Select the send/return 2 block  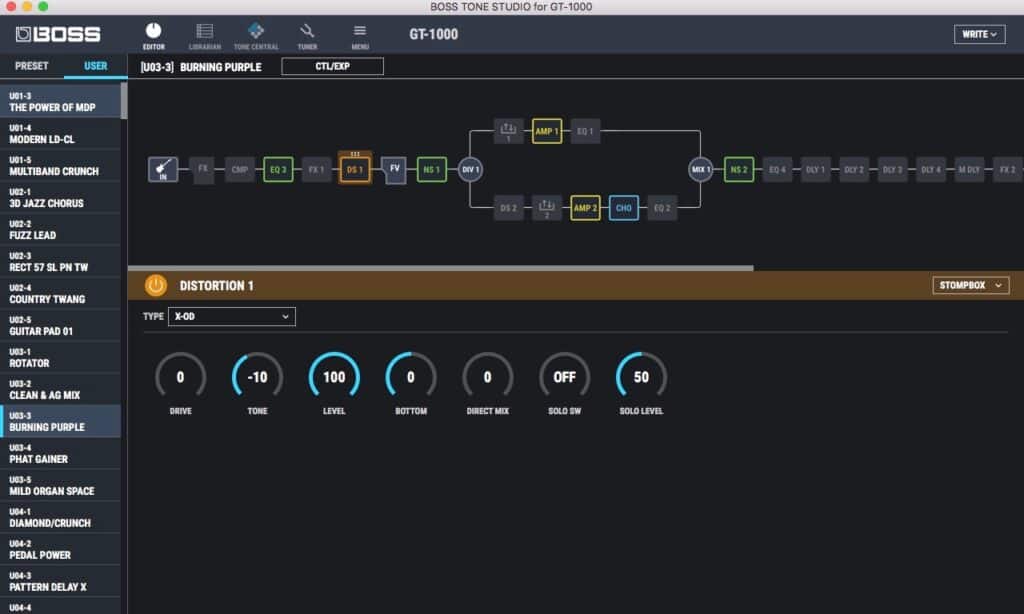tap(547, 208)
